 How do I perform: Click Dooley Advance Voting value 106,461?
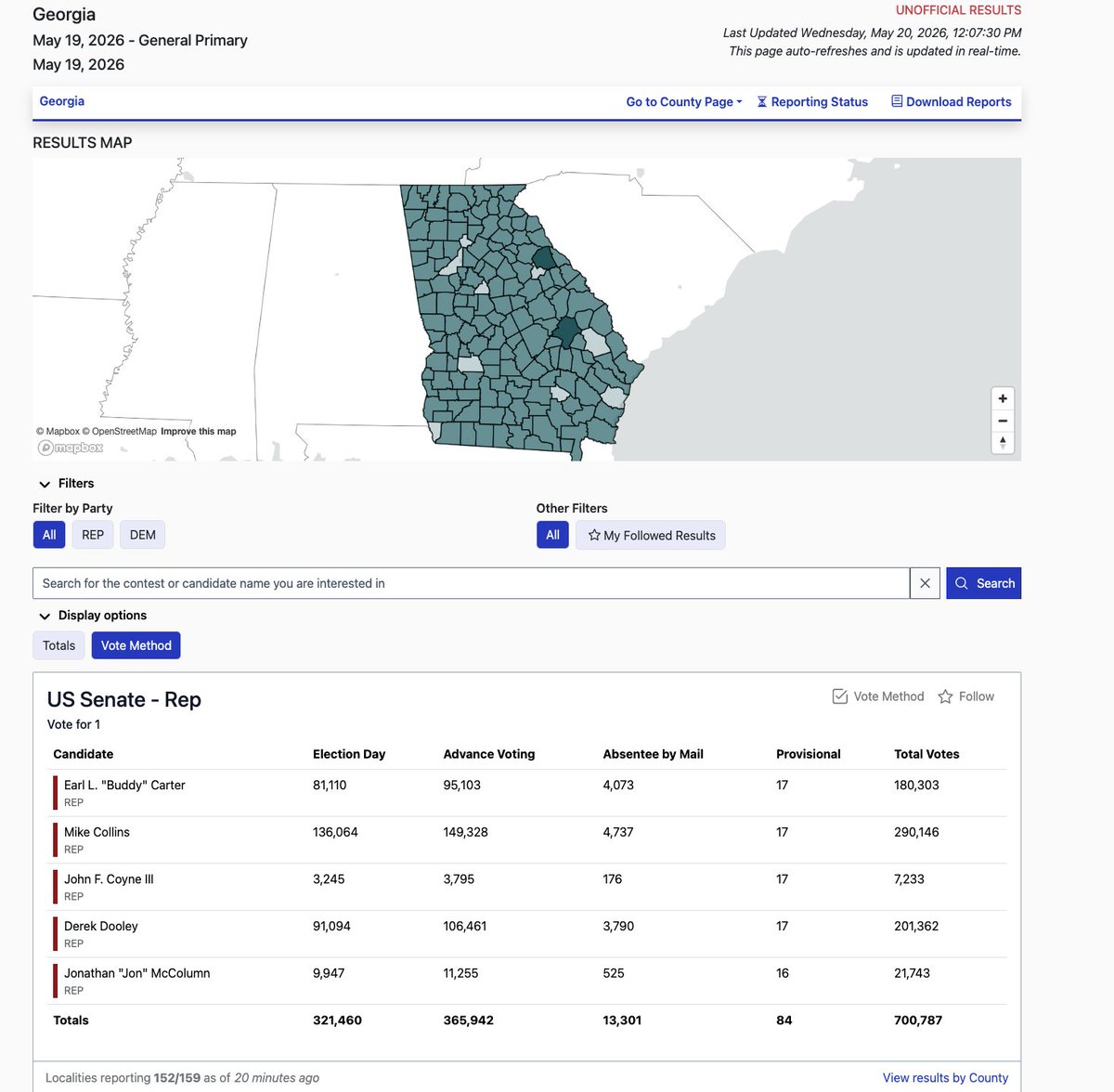pos(465,926)
